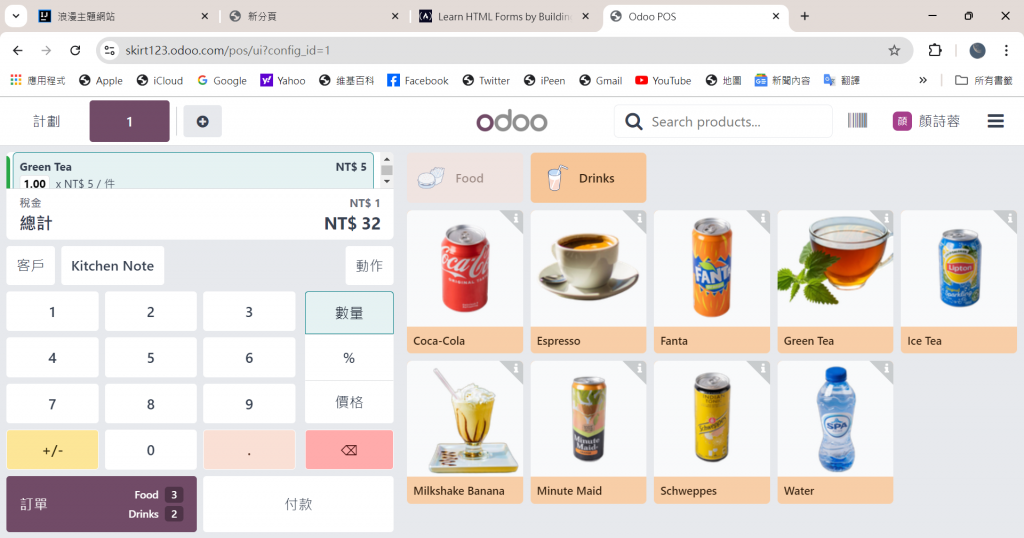The image size is (1024, 538).
Task: Click the search magnifier icon
Action: click(633, 121)
